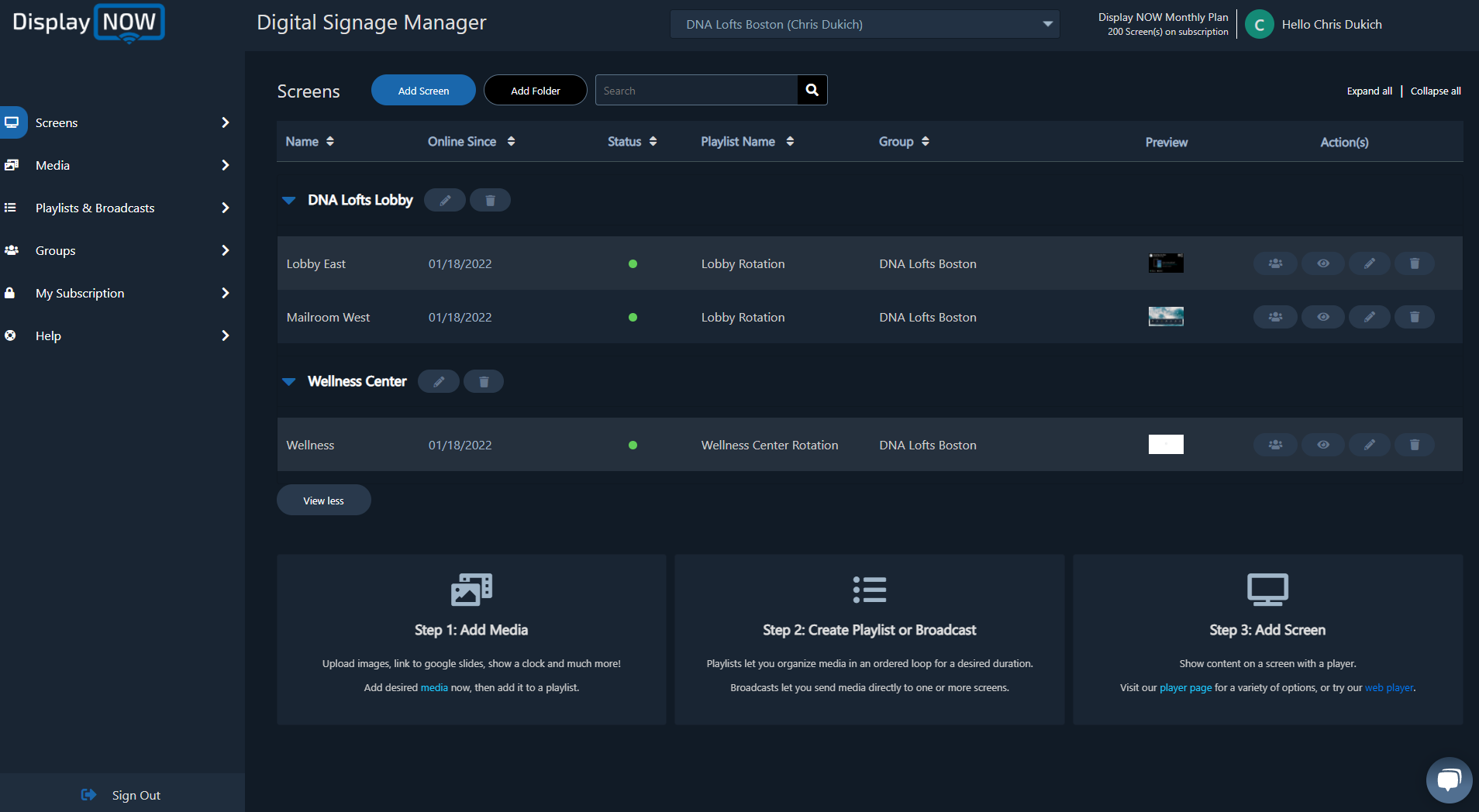Click the search magnifier icon
The image size is (1479, 812).
(x=812, y=90)
